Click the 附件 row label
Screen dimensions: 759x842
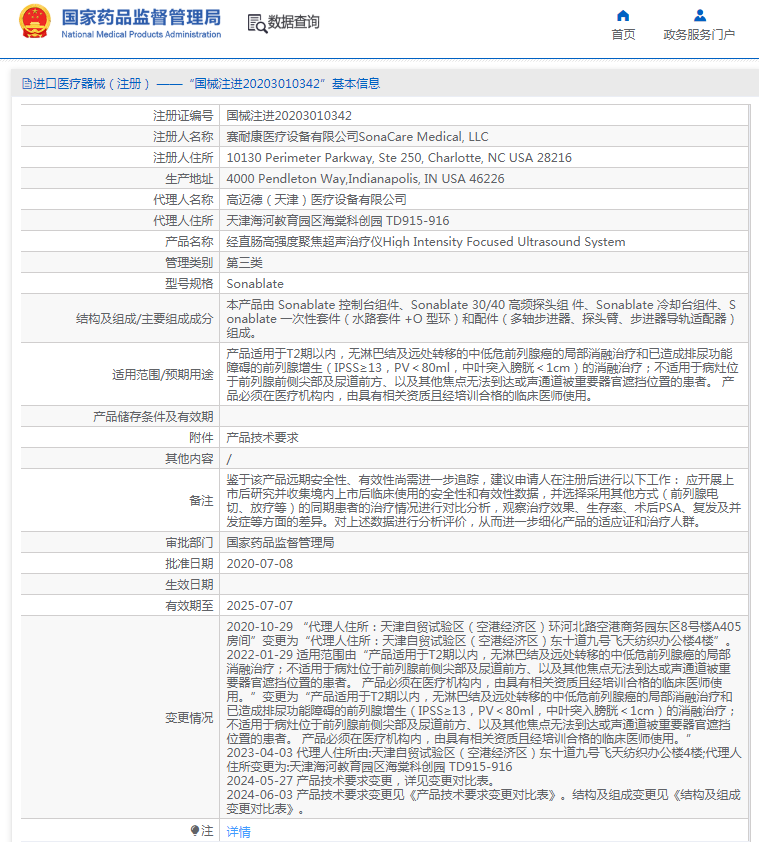(201, 438)
